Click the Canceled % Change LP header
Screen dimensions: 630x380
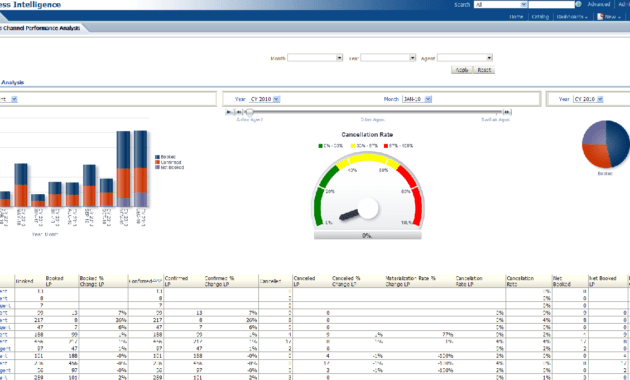(346, 281)
